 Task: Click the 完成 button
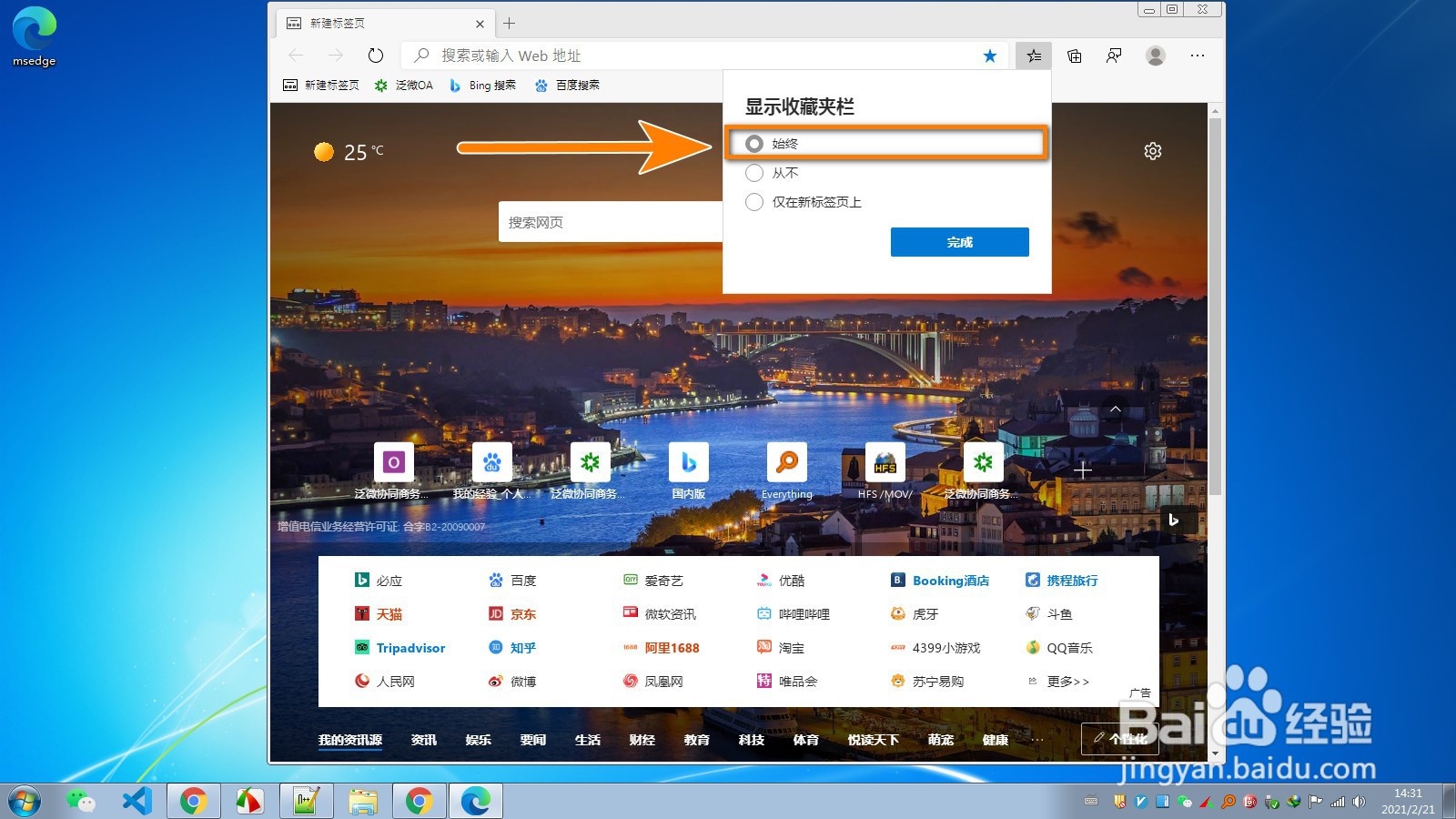coord(958,242)
